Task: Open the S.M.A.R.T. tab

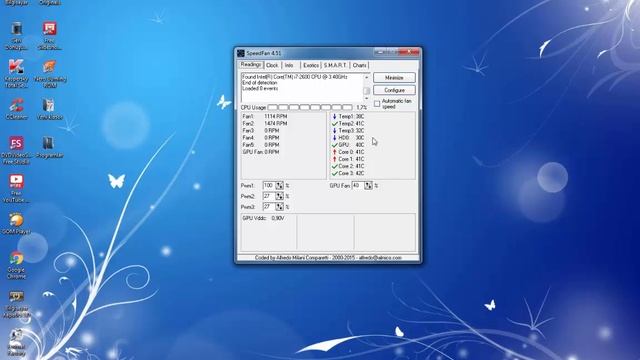Action: [335, 65]
